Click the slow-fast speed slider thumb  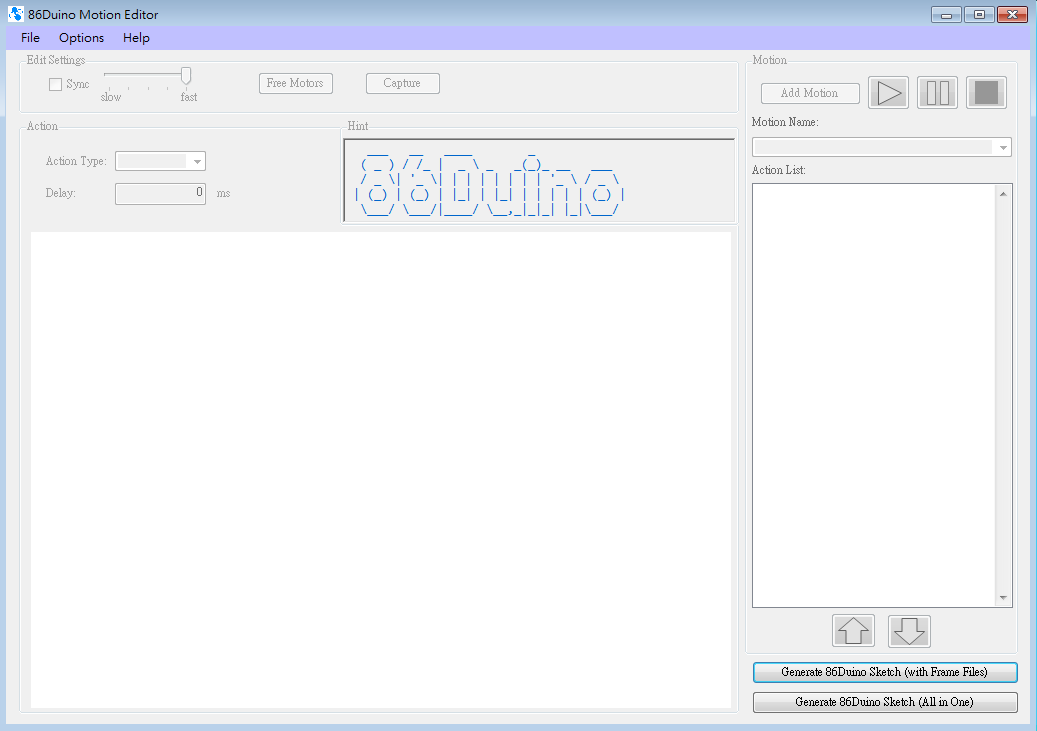click(x=186, y=76)
